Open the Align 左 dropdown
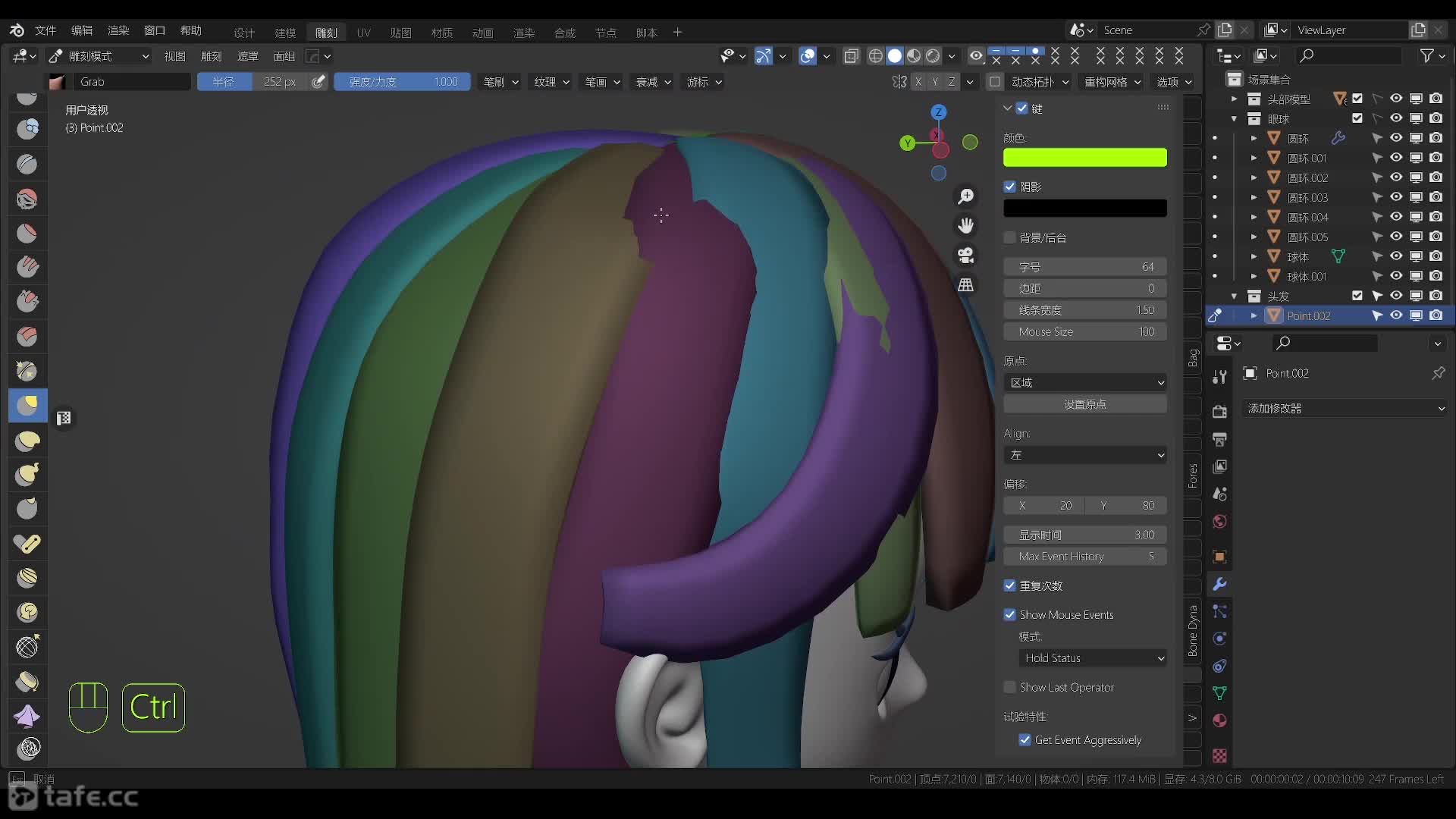The image size is (1456, 819). [x=1085, y=455]
